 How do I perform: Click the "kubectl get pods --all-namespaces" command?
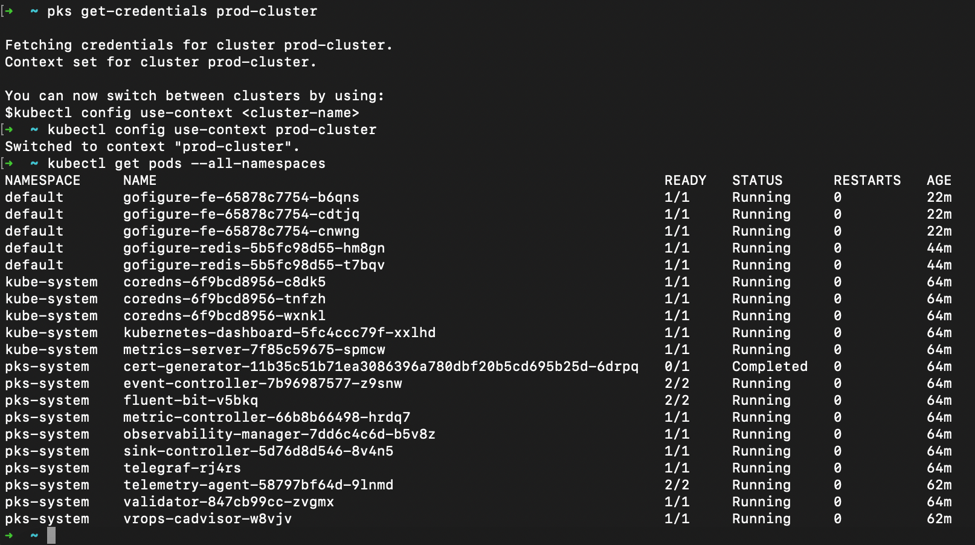click(186, 163)
